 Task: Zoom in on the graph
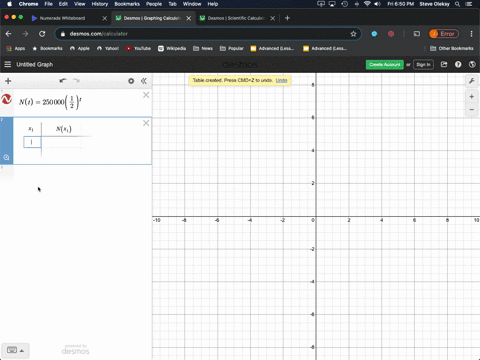[472, 97]
